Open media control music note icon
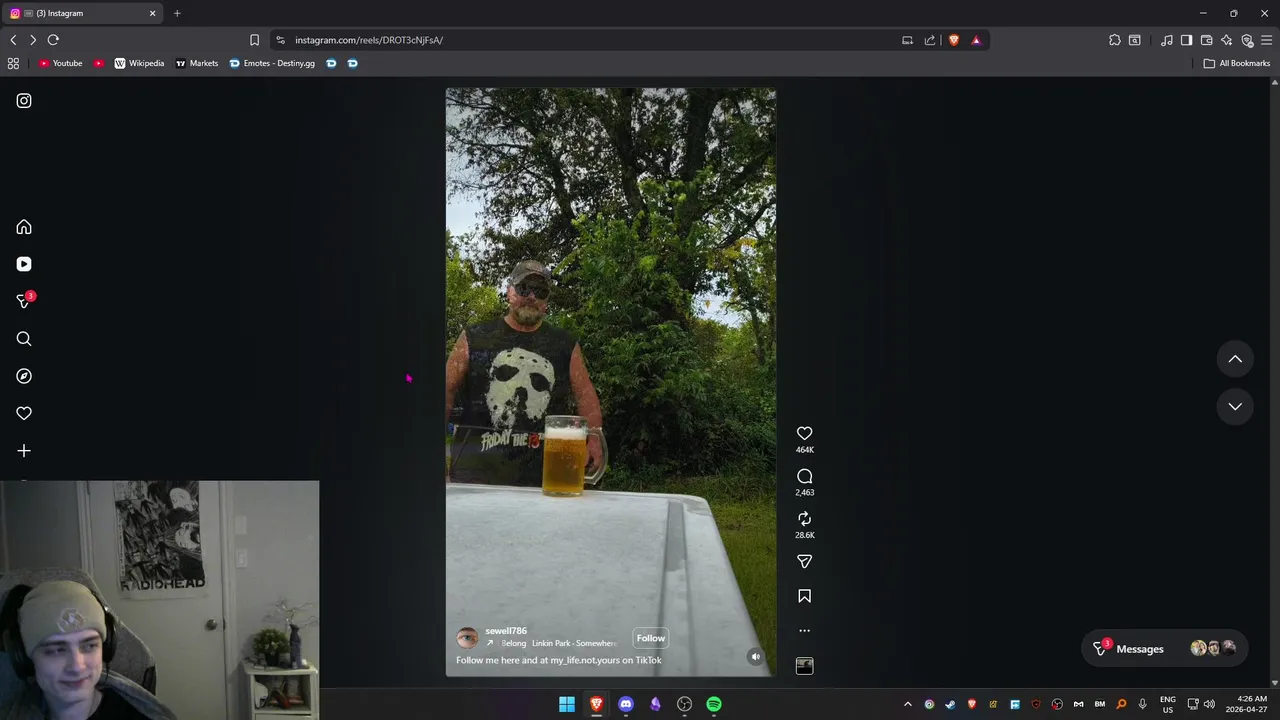This screenshot has width=1280, height=720. pos(1167,40)
